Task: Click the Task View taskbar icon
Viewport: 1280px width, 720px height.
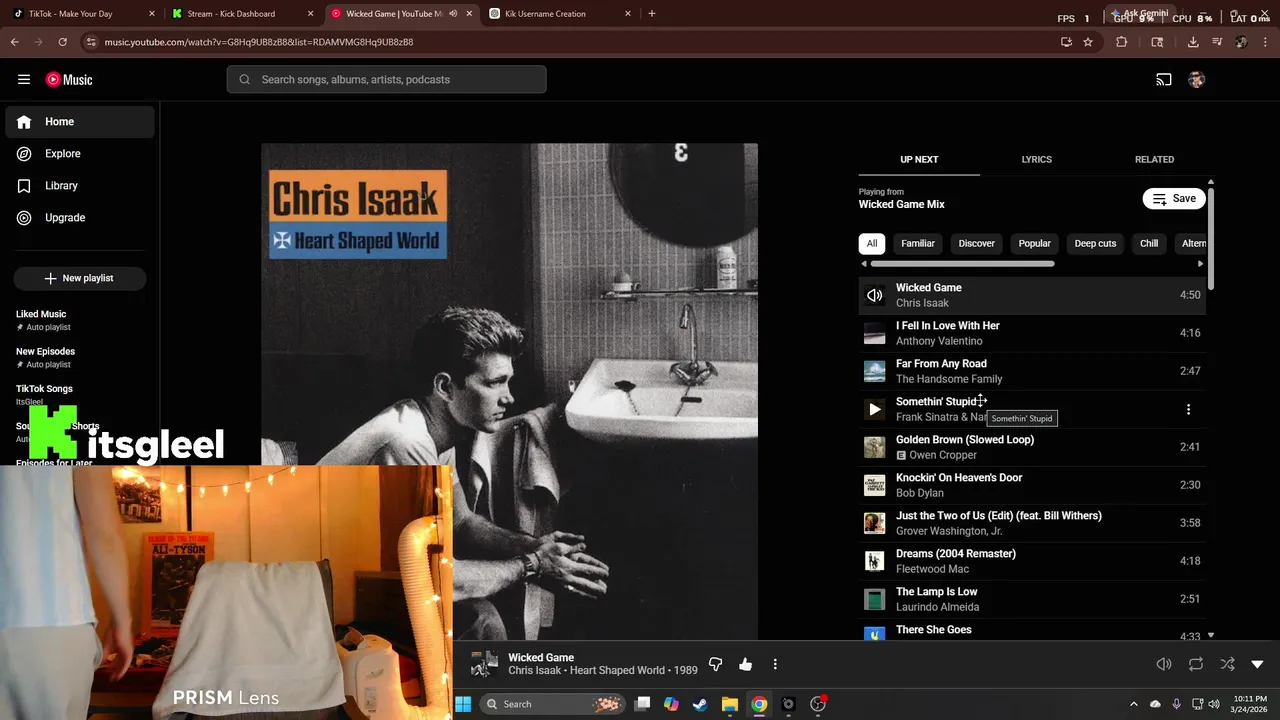Action: pos(643,704)
